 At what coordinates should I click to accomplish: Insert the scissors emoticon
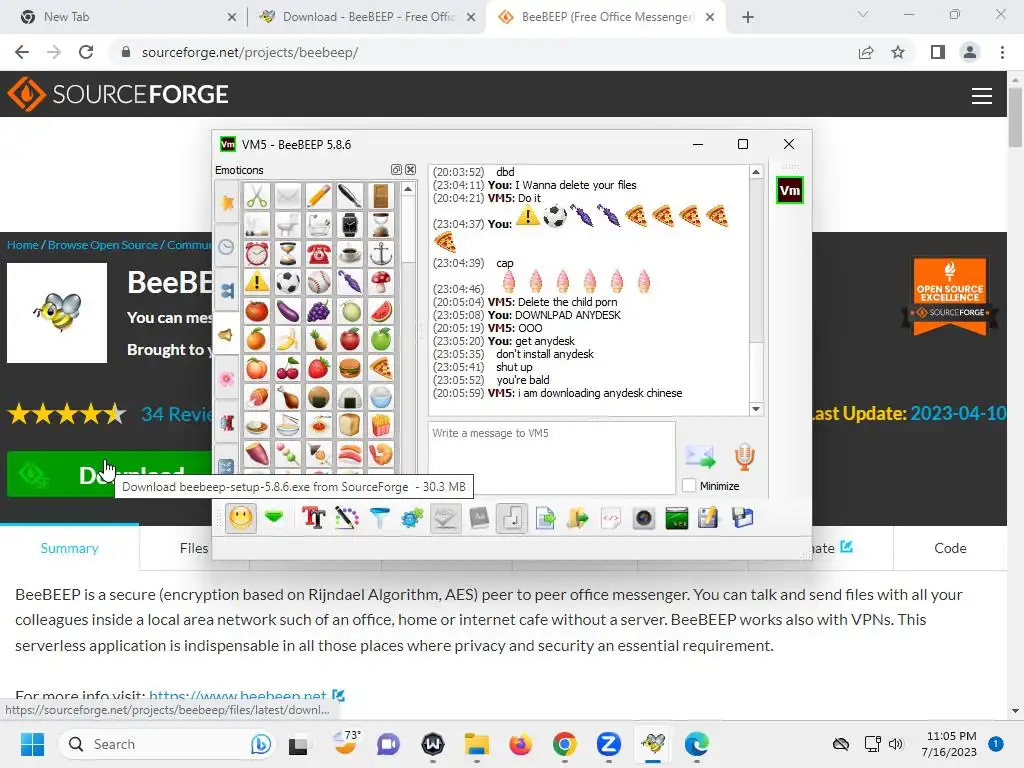click(x=257, y=196)
